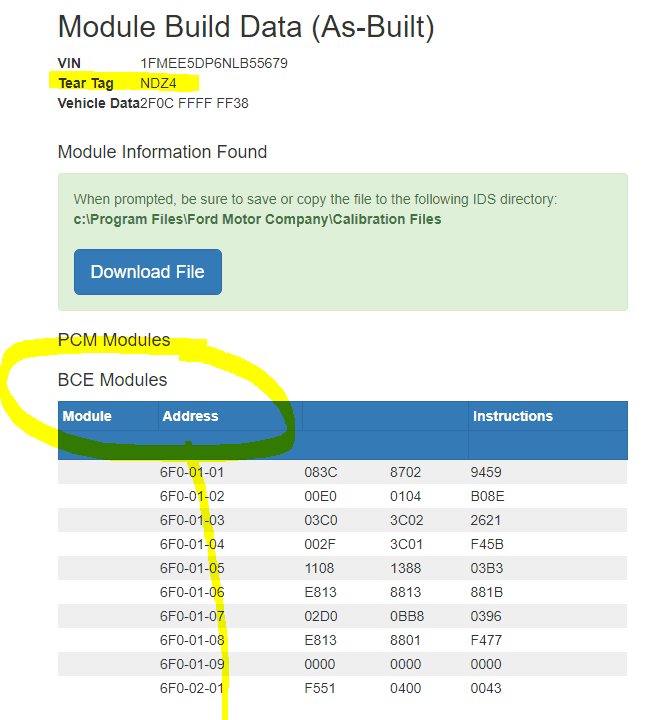
Task: Click the Tear Tag value NDZ4
Action: pyautogui.click(x=158, y=83)
